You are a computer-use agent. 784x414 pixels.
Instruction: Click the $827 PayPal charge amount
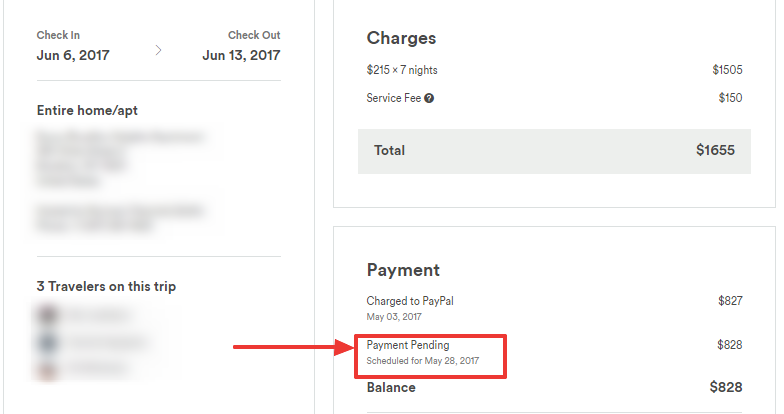click(730, 300)
